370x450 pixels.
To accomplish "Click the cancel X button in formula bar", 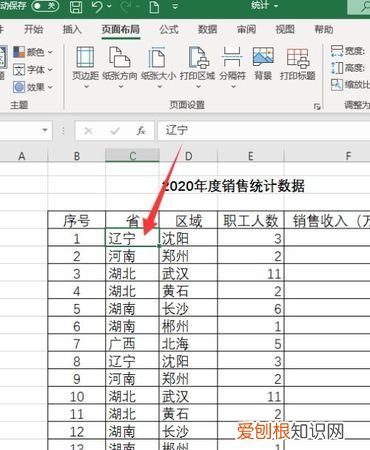I will point(88,131).
